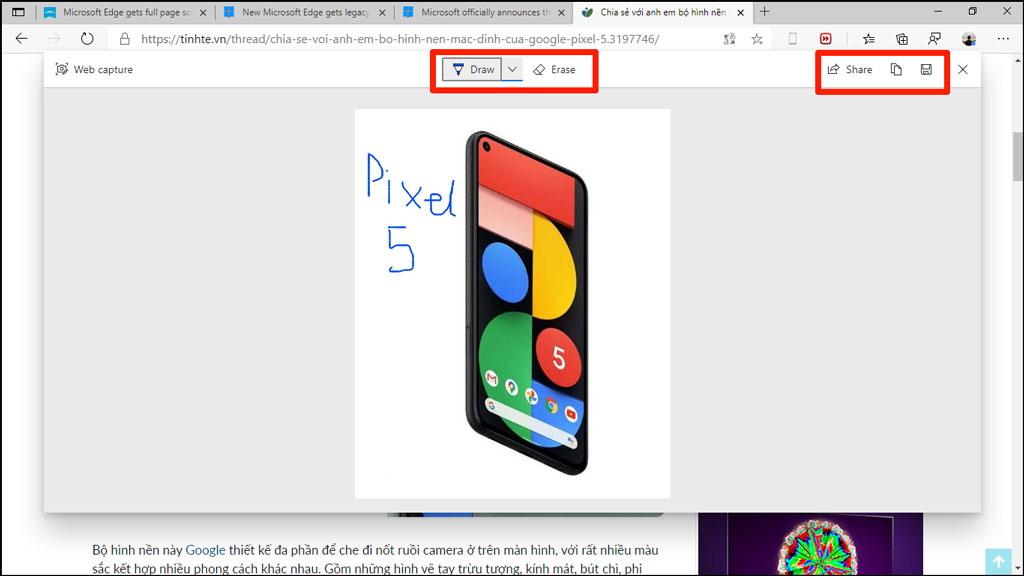
Task: Click the vertical page scrollbar thumb
Action: (x=1017, y=157)
